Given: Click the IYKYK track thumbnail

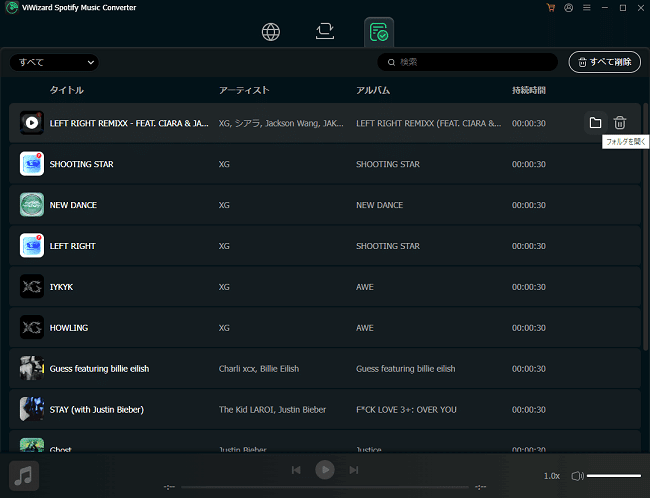Looking at the screenshot, I should [32, 287].
